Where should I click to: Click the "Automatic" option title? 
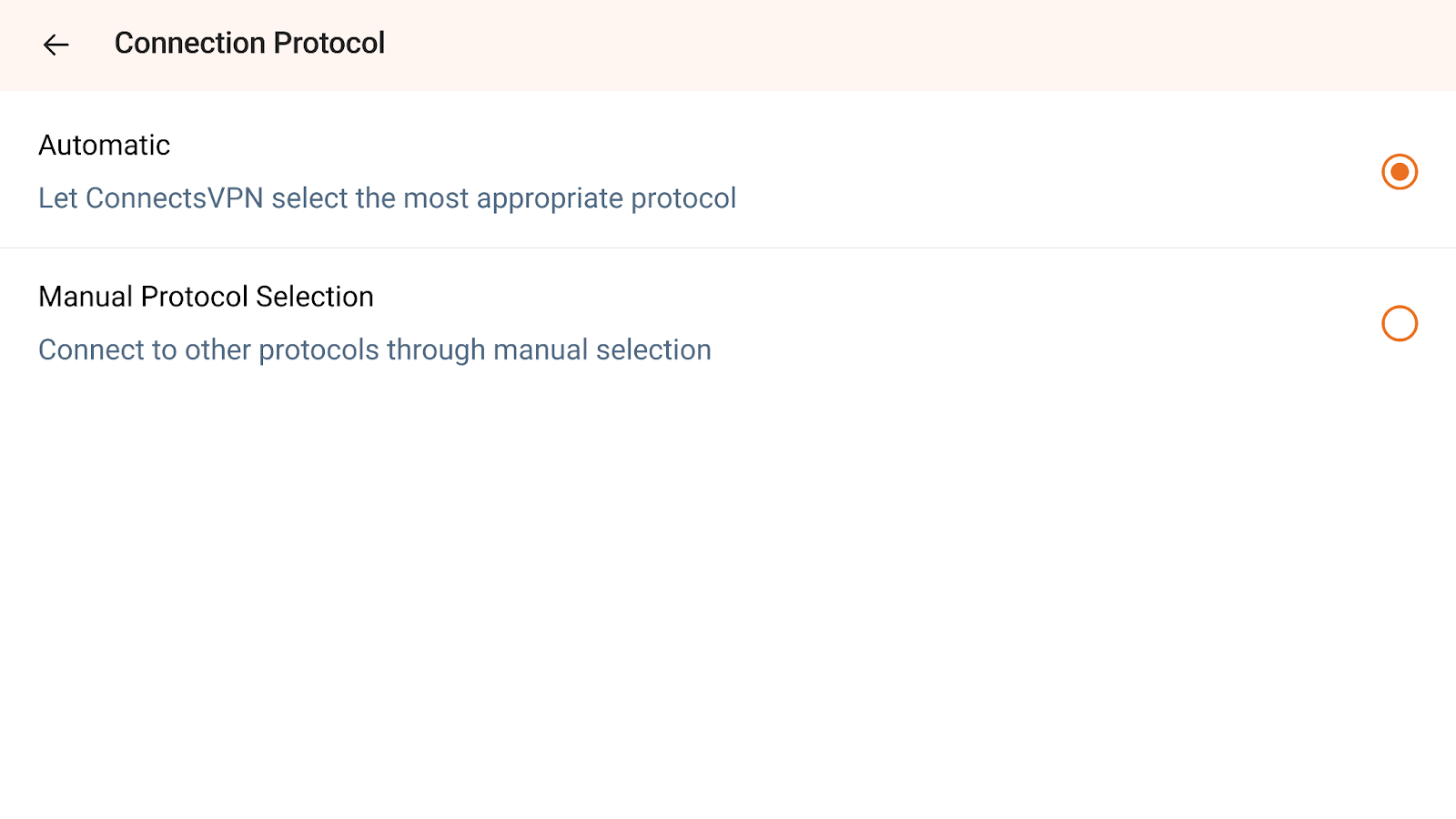coord(105,146)
